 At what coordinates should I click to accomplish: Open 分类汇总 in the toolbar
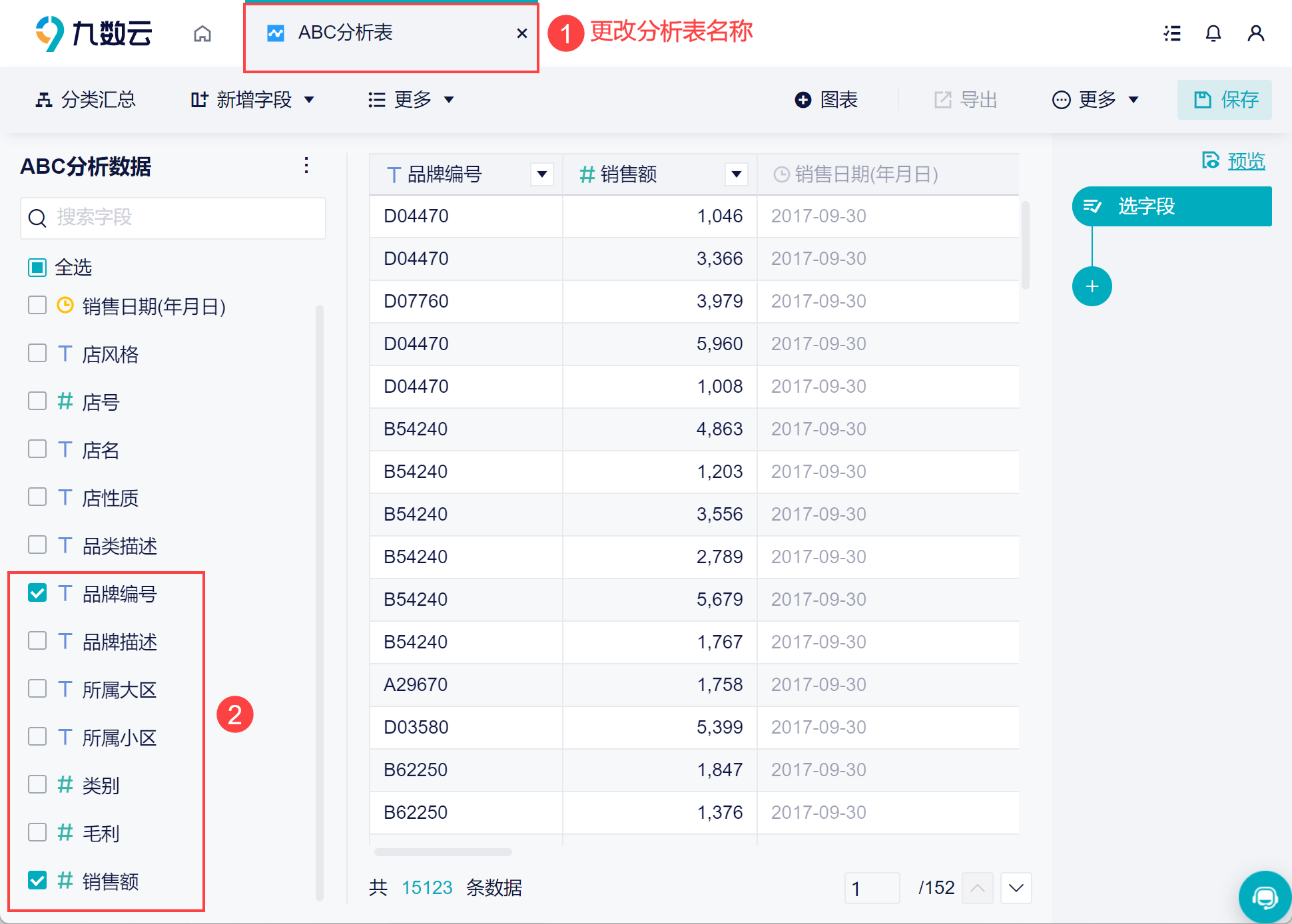tap(85, 100)
